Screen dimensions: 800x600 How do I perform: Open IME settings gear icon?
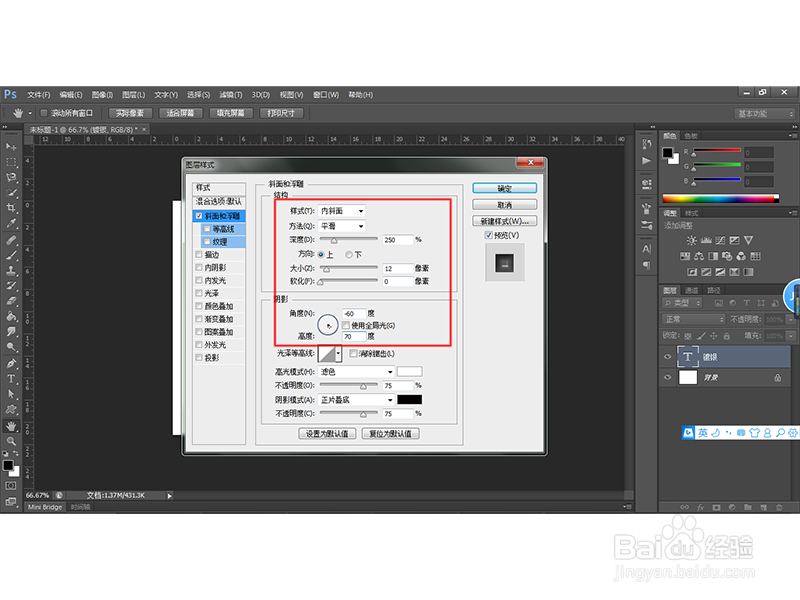[792, 433]
